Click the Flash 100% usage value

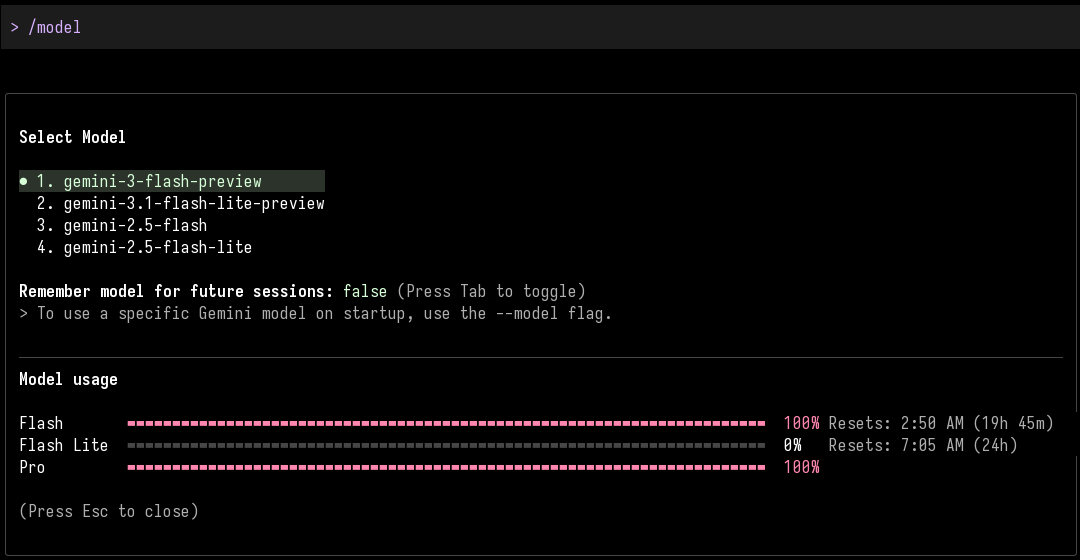click(x=801, y=424)
